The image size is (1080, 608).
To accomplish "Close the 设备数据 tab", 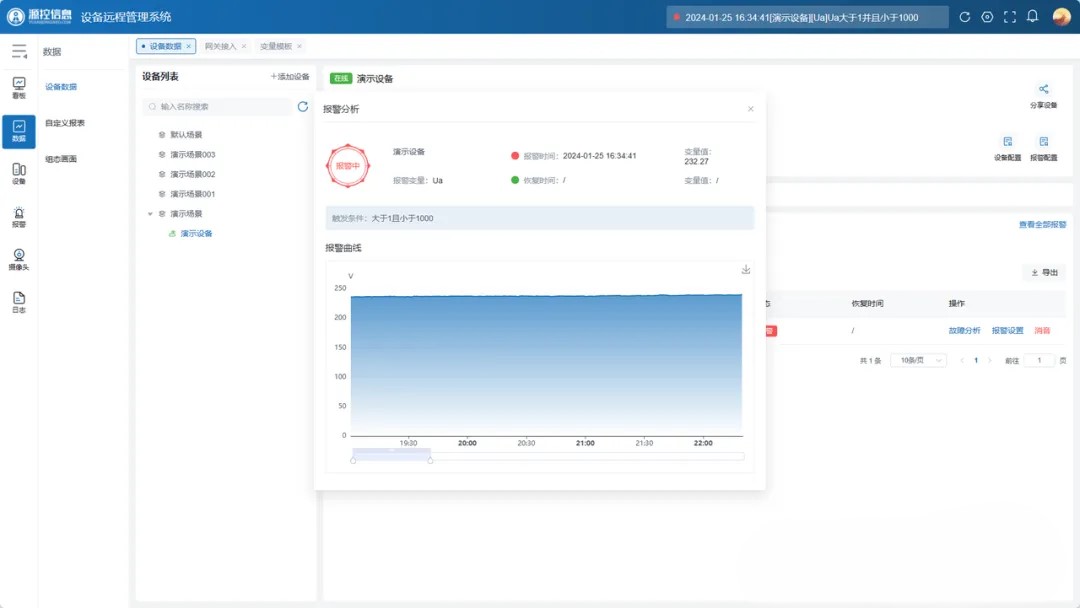I will click(189, 46).
